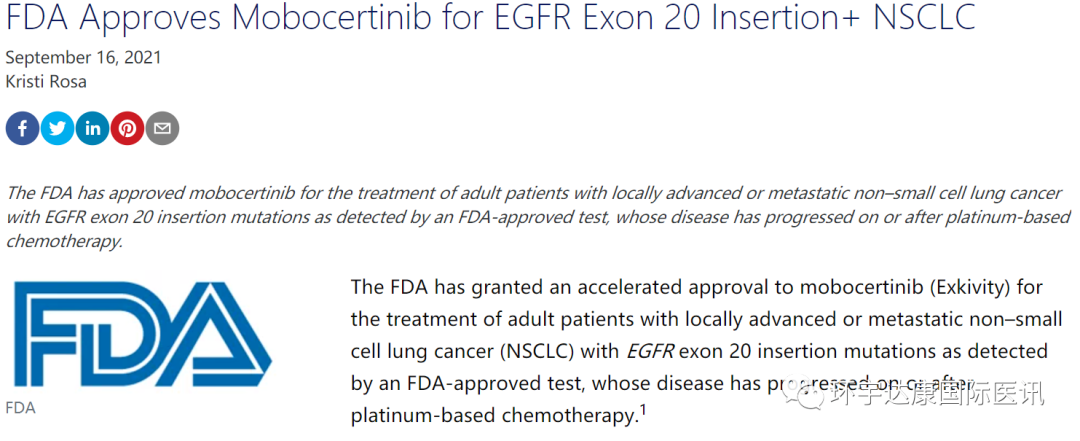Open author Kristi Rosa's page
This screenshot has height=441, width=1080.
[47, 81]
